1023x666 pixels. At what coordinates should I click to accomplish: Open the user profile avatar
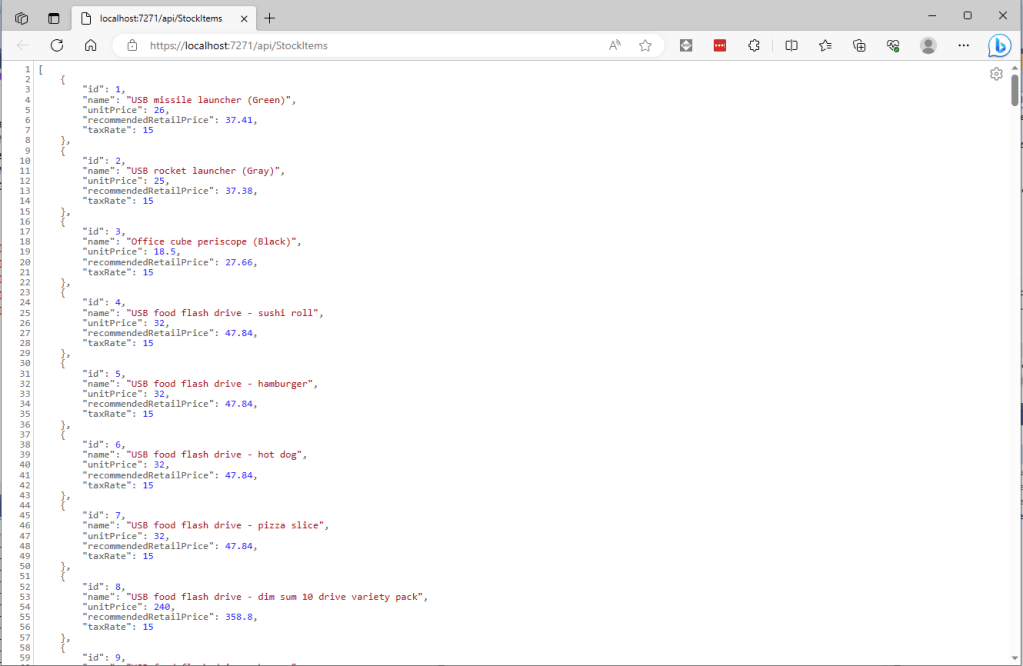[x=928, y=45]
